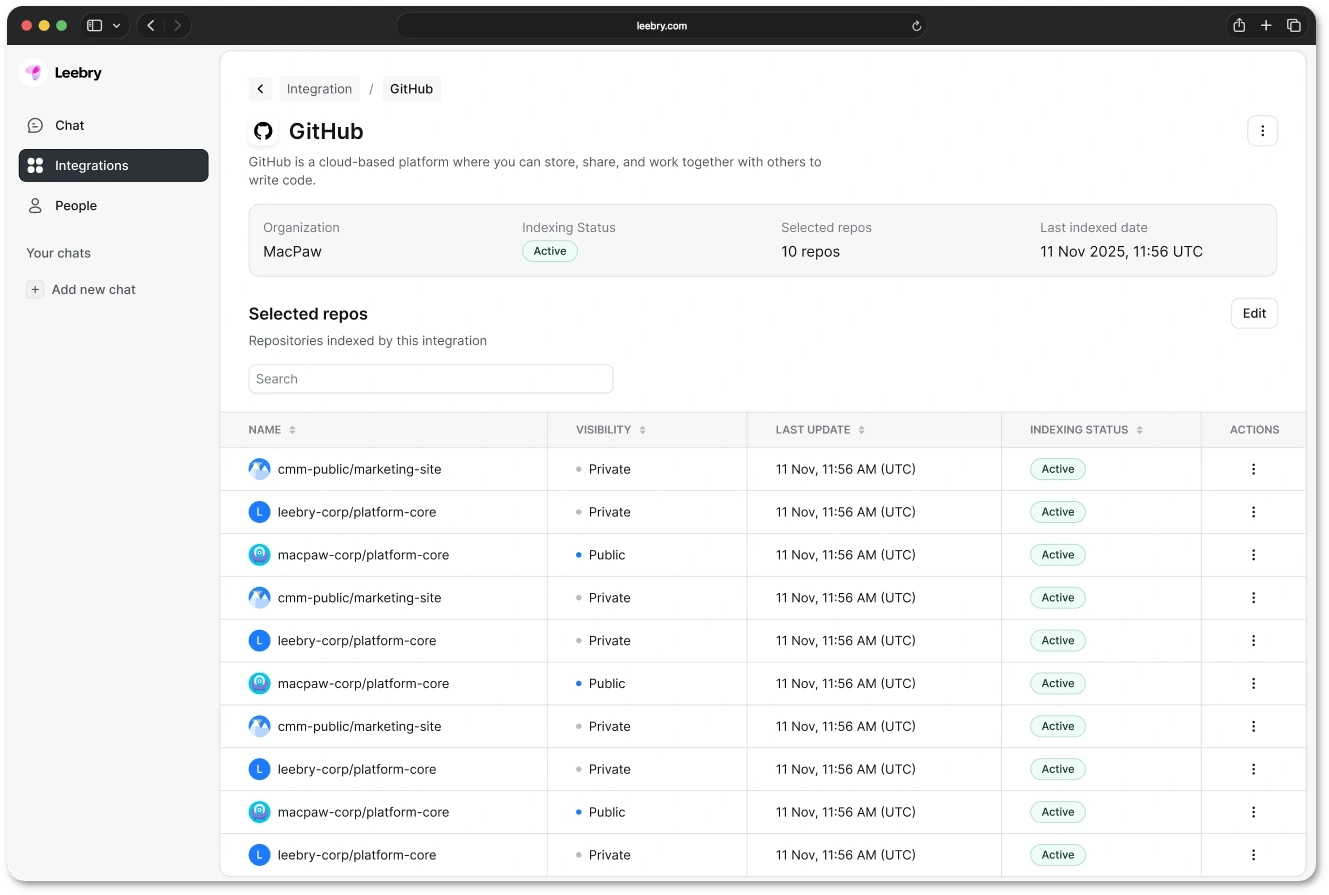Open the Chat section
1329x895 pixels.
(x=113, y=125)
